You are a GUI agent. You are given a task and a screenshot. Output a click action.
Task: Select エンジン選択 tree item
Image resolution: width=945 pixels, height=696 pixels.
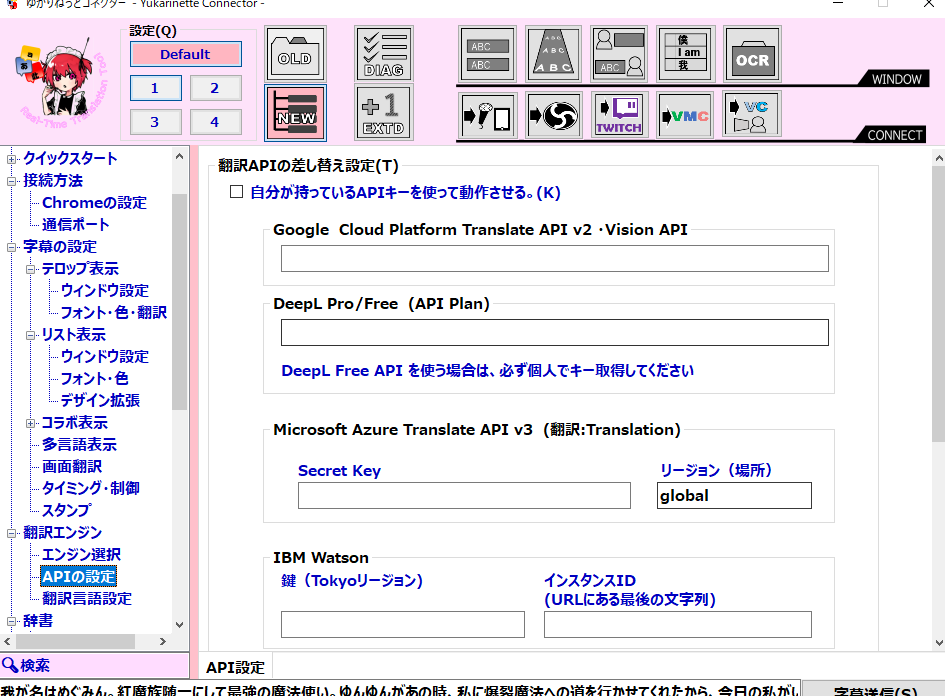pos(81,555)
